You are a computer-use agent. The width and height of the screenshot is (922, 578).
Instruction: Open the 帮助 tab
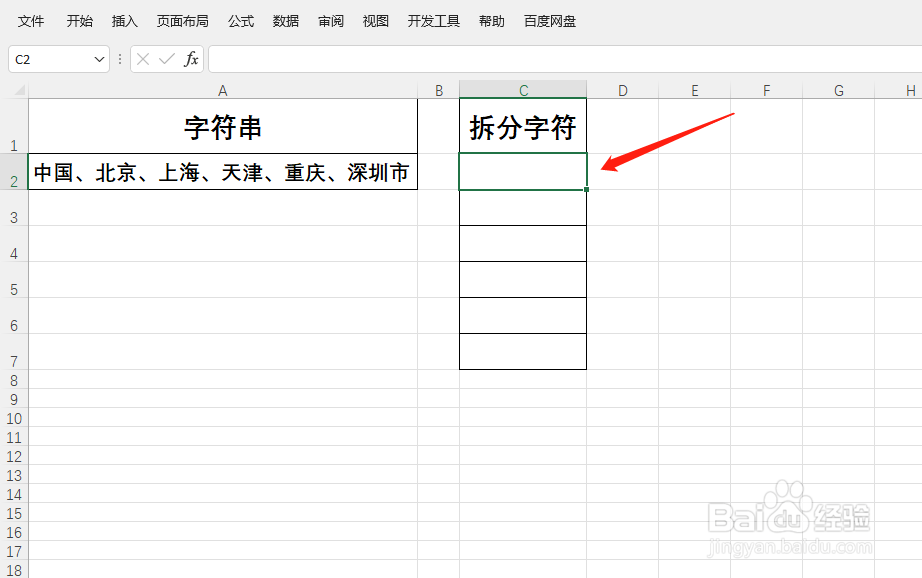(492, 21)
